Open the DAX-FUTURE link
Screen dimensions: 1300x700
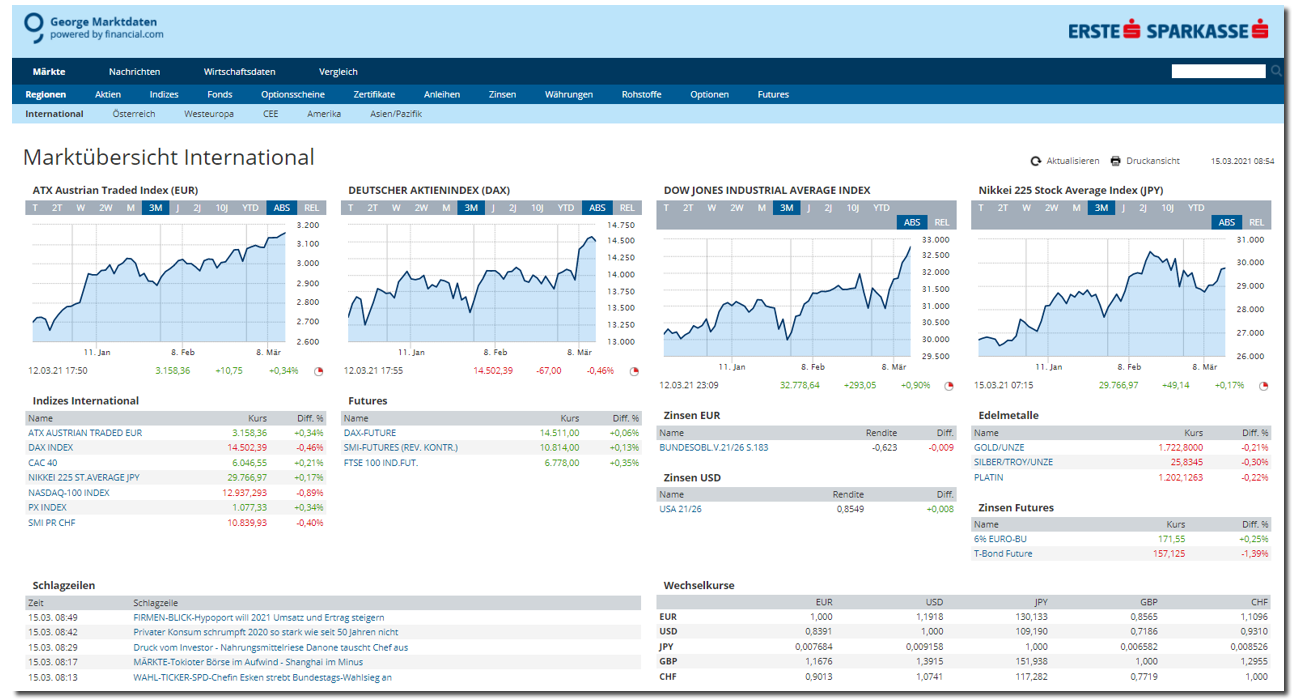coord(370,433)
